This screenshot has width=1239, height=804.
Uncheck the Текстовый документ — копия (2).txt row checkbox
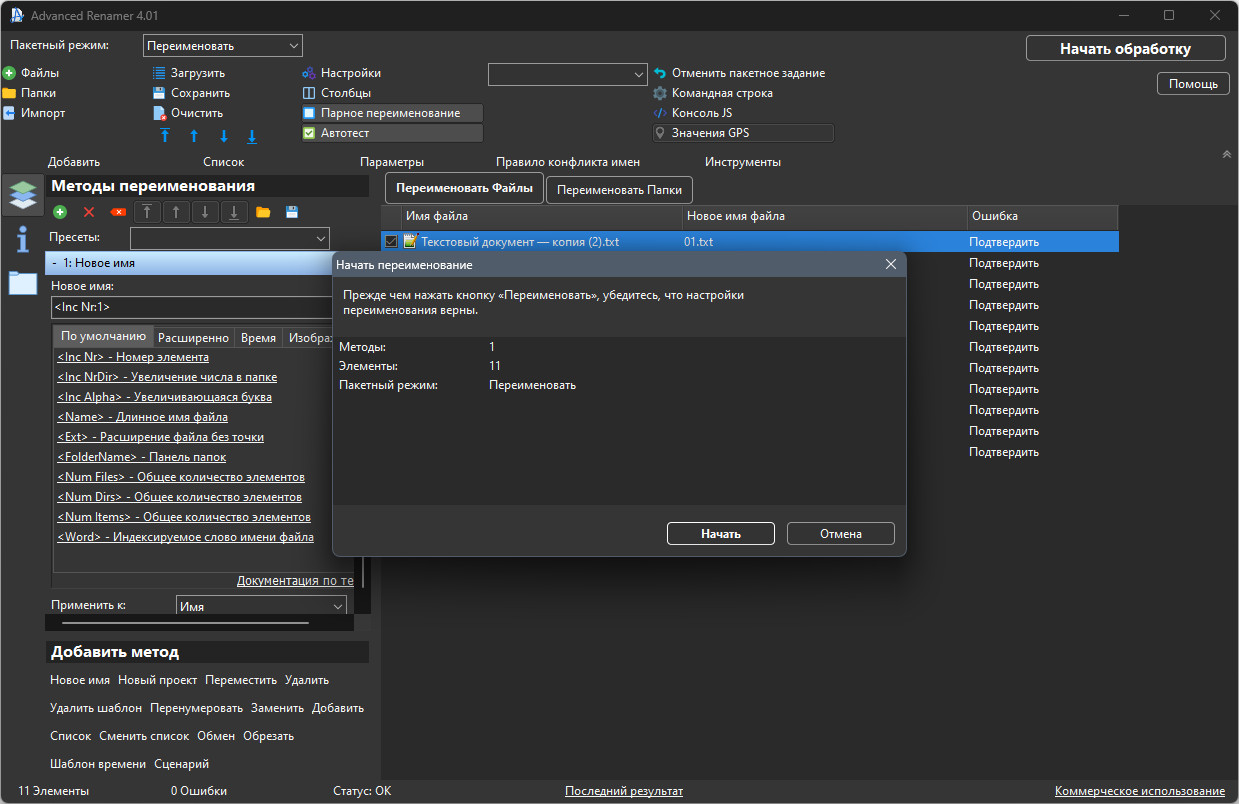click(391, 241)
